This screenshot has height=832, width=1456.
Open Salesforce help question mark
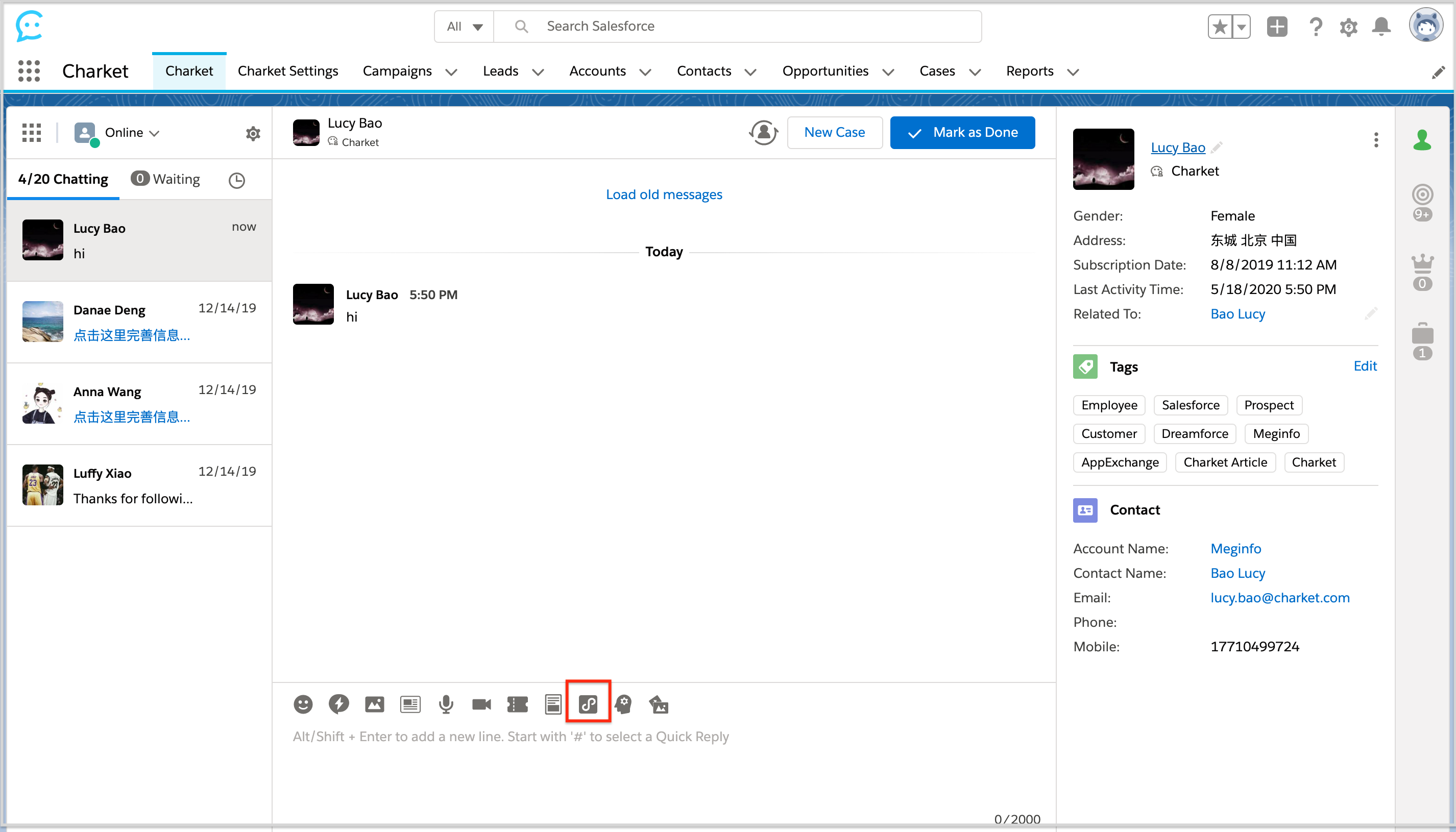point(1316,26)
